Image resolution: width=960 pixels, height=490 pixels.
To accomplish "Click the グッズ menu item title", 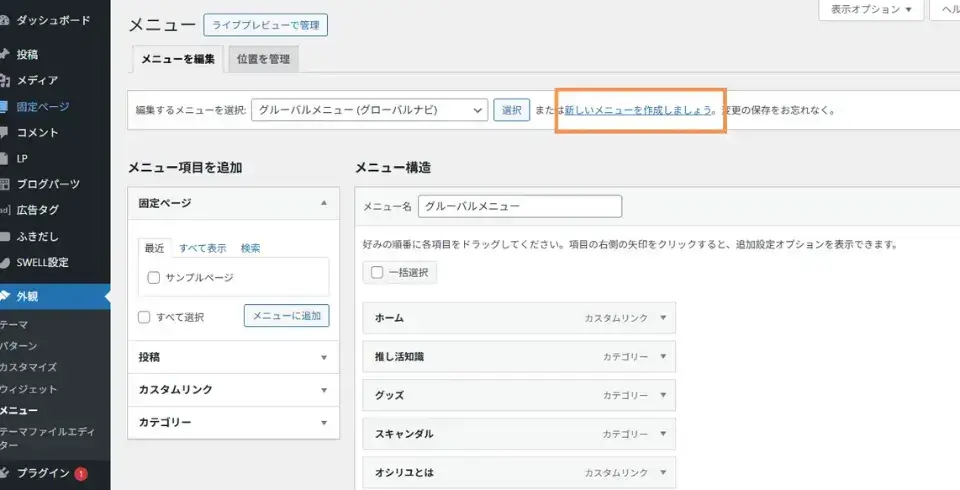I will (x=389, y=395).
